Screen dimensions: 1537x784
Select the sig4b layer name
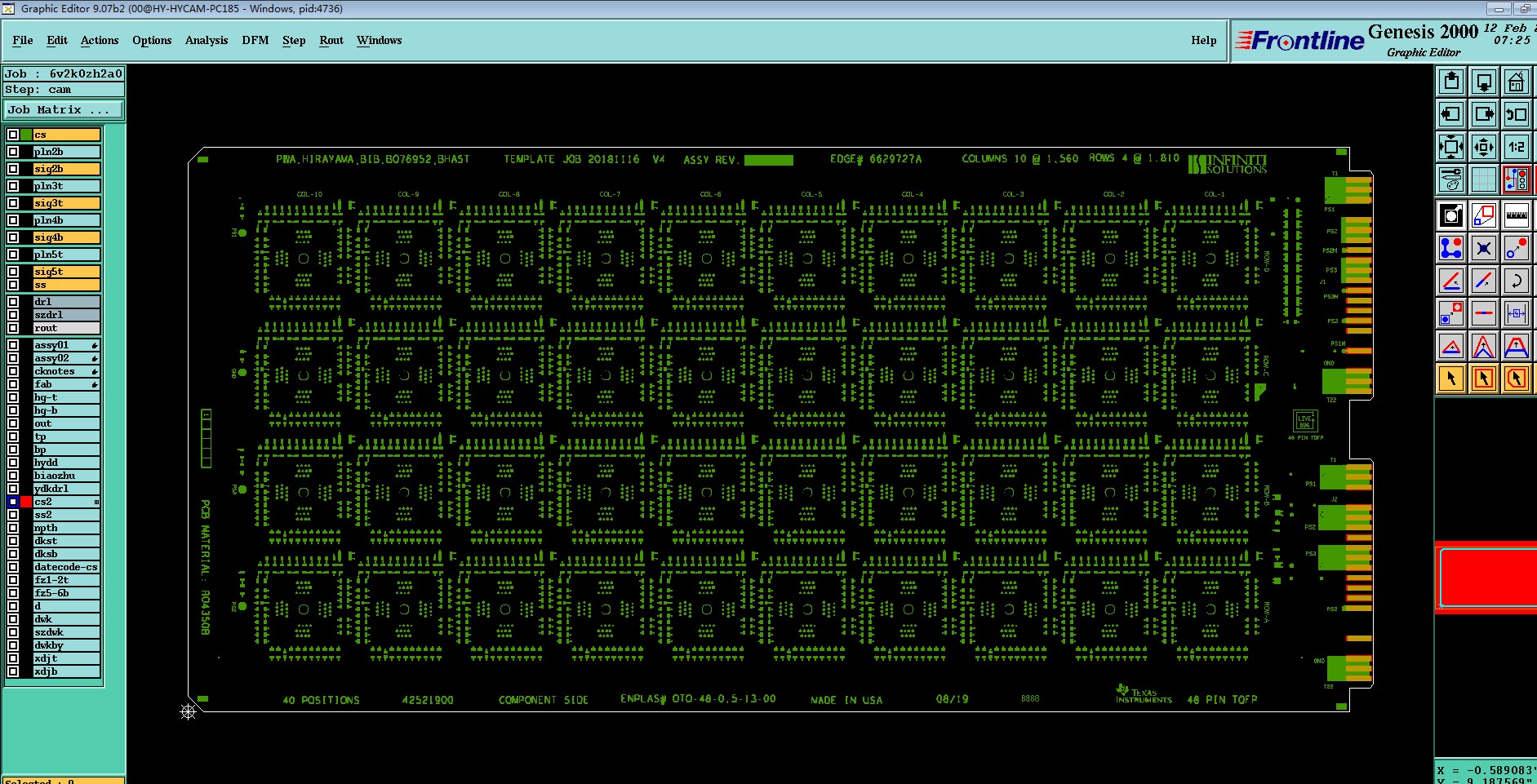click(x=67, y=237)
